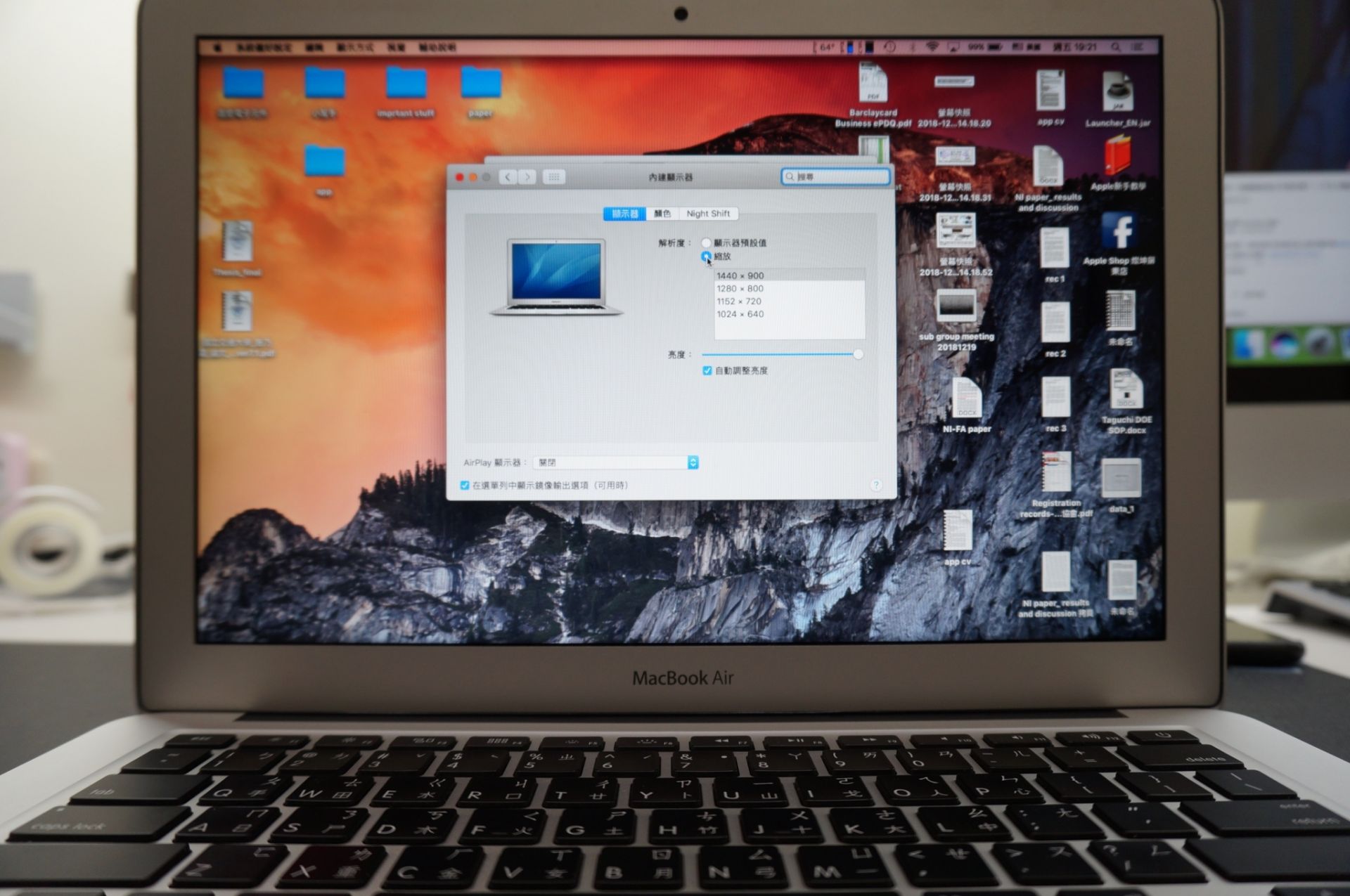Click the Time Machine status icon
Screen dimensions: 1350x896
pos(889,47)
